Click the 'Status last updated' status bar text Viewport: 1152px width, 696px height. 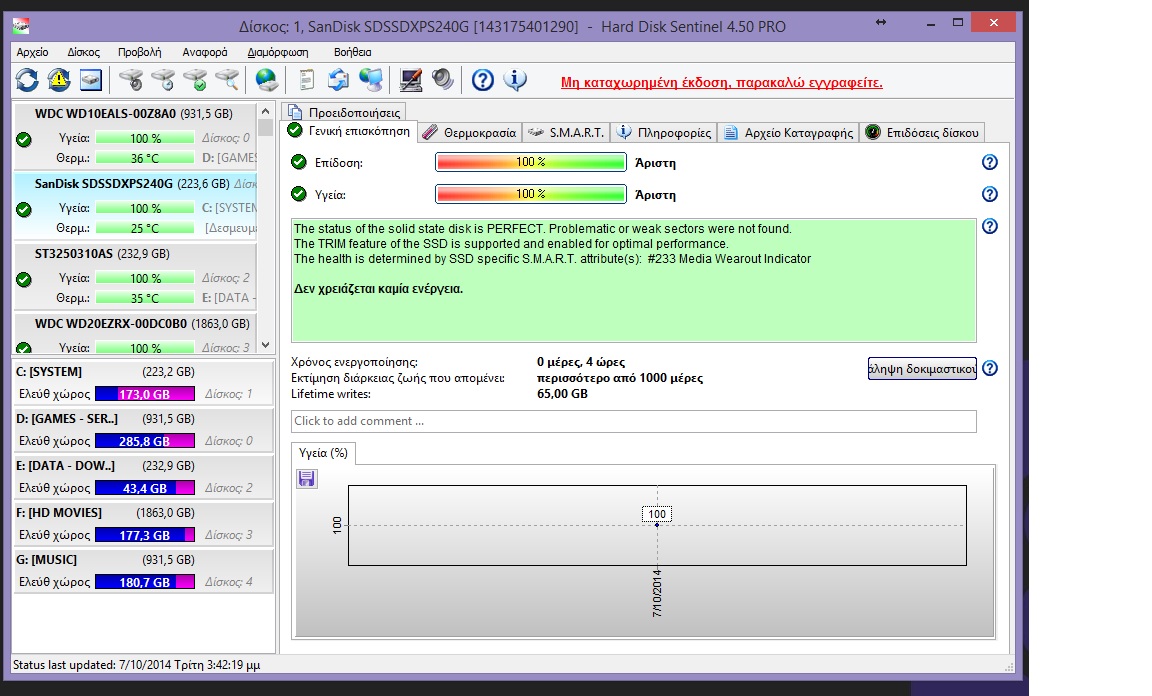(137, 665)
